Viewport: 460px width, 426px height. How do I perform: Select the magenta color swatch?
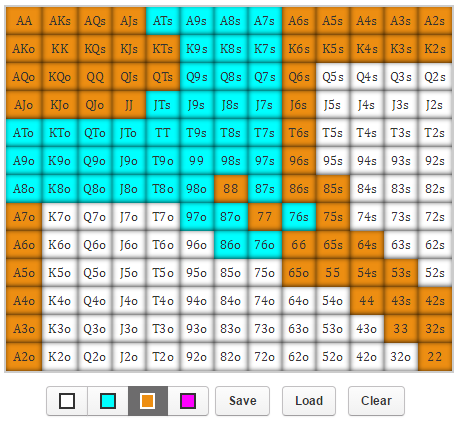click(x=188, y=401)
